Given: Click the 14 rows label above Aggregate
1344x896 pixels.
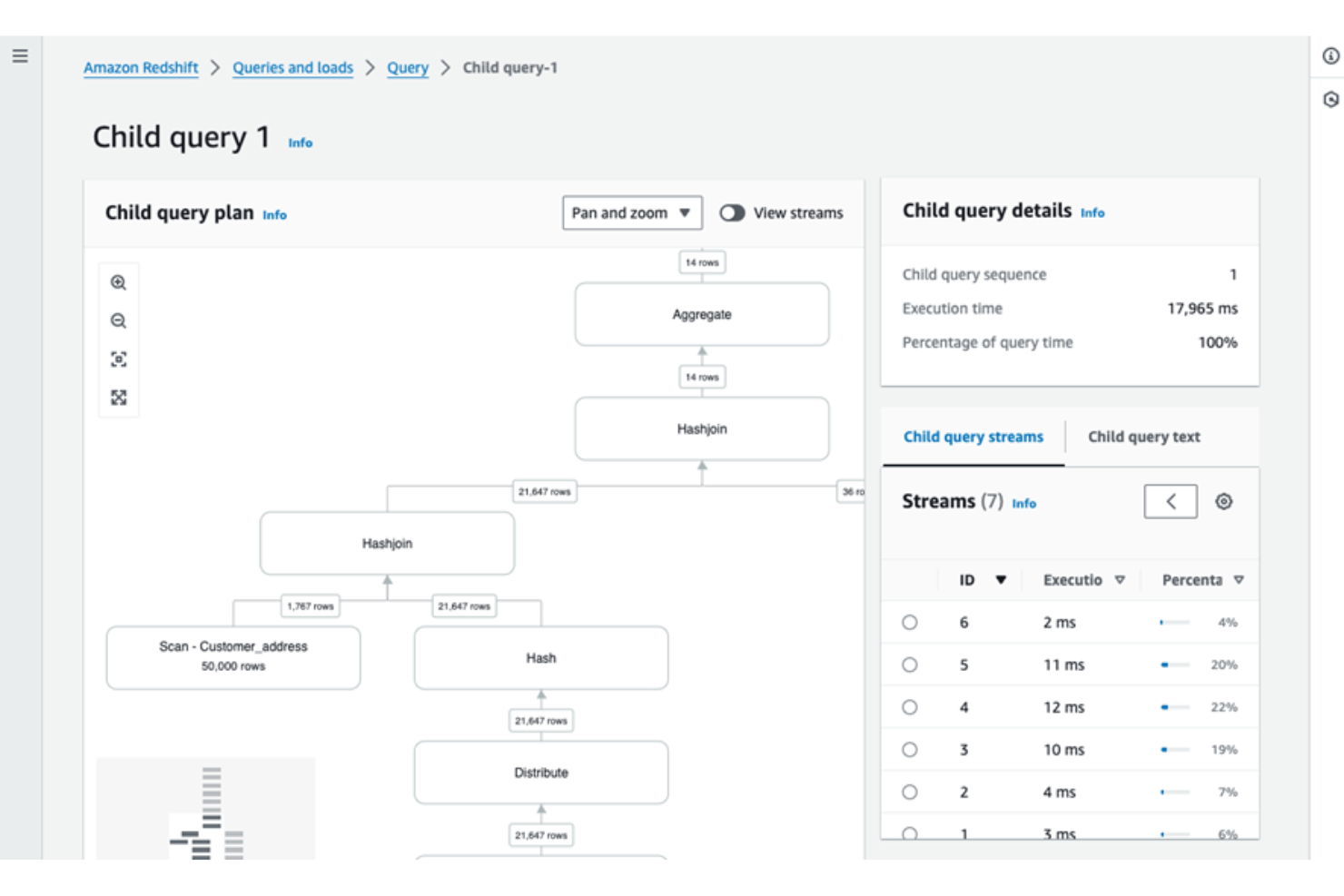Looking at the screenshot, I should click(702, 262).
